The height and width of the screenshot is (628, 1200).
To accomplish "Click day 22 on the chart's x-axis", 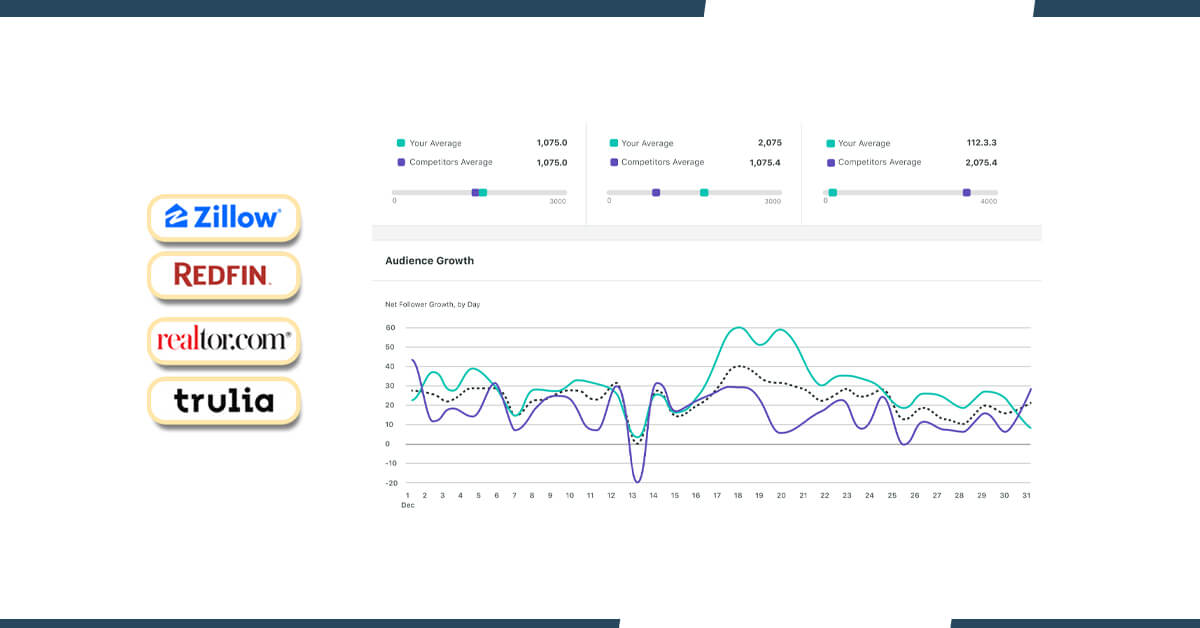I will coord(824,495).
